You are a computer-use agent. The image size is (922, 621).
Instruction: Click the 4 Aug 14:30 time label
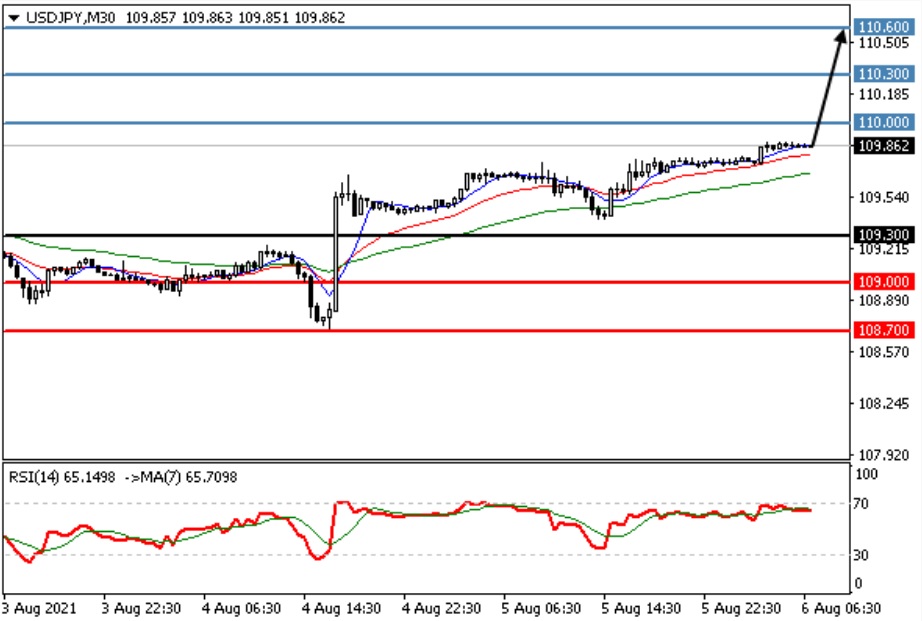coord(342,607)
